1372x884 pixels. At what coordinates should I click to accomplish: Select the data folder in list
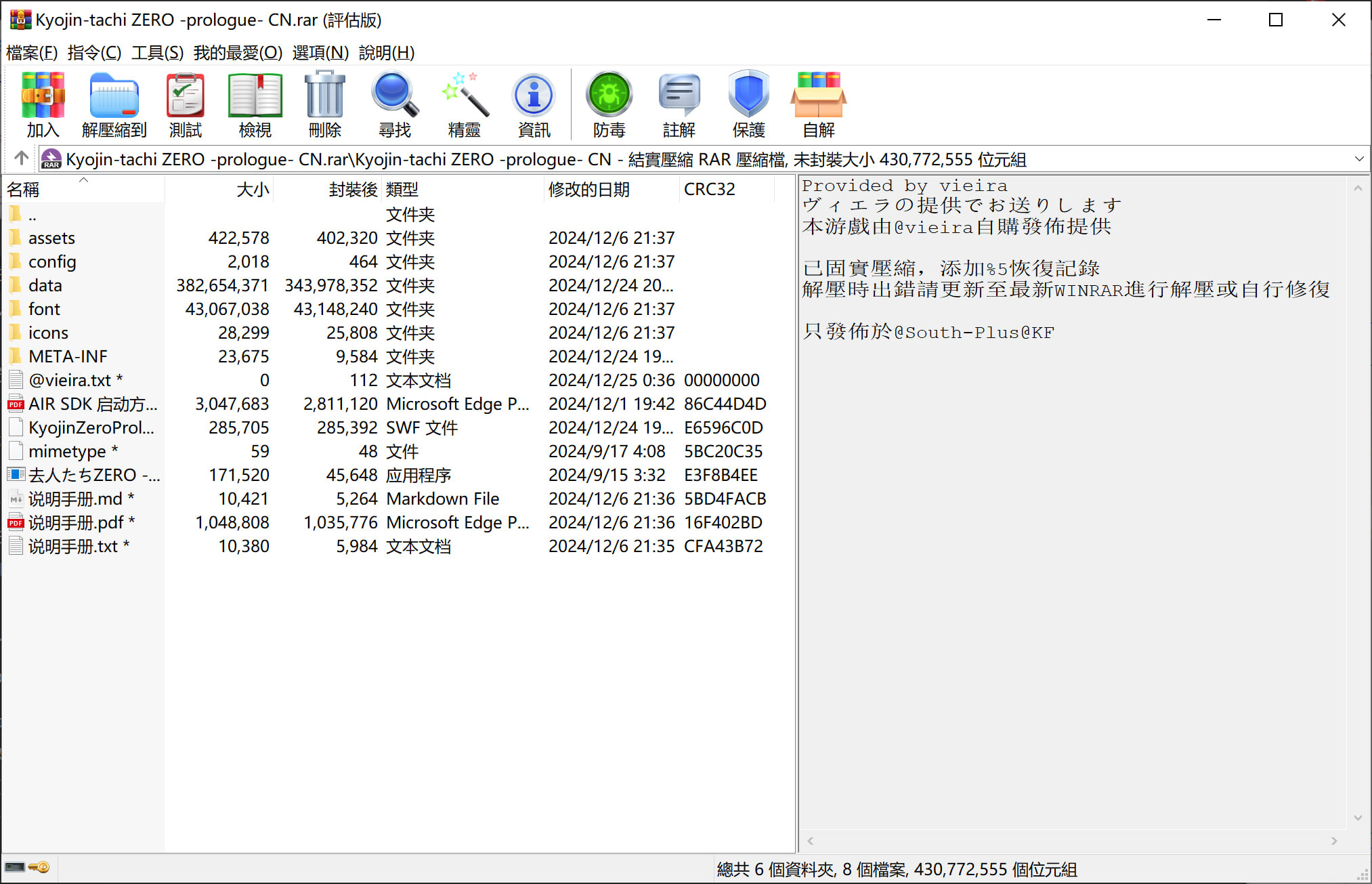pos(45,285)
